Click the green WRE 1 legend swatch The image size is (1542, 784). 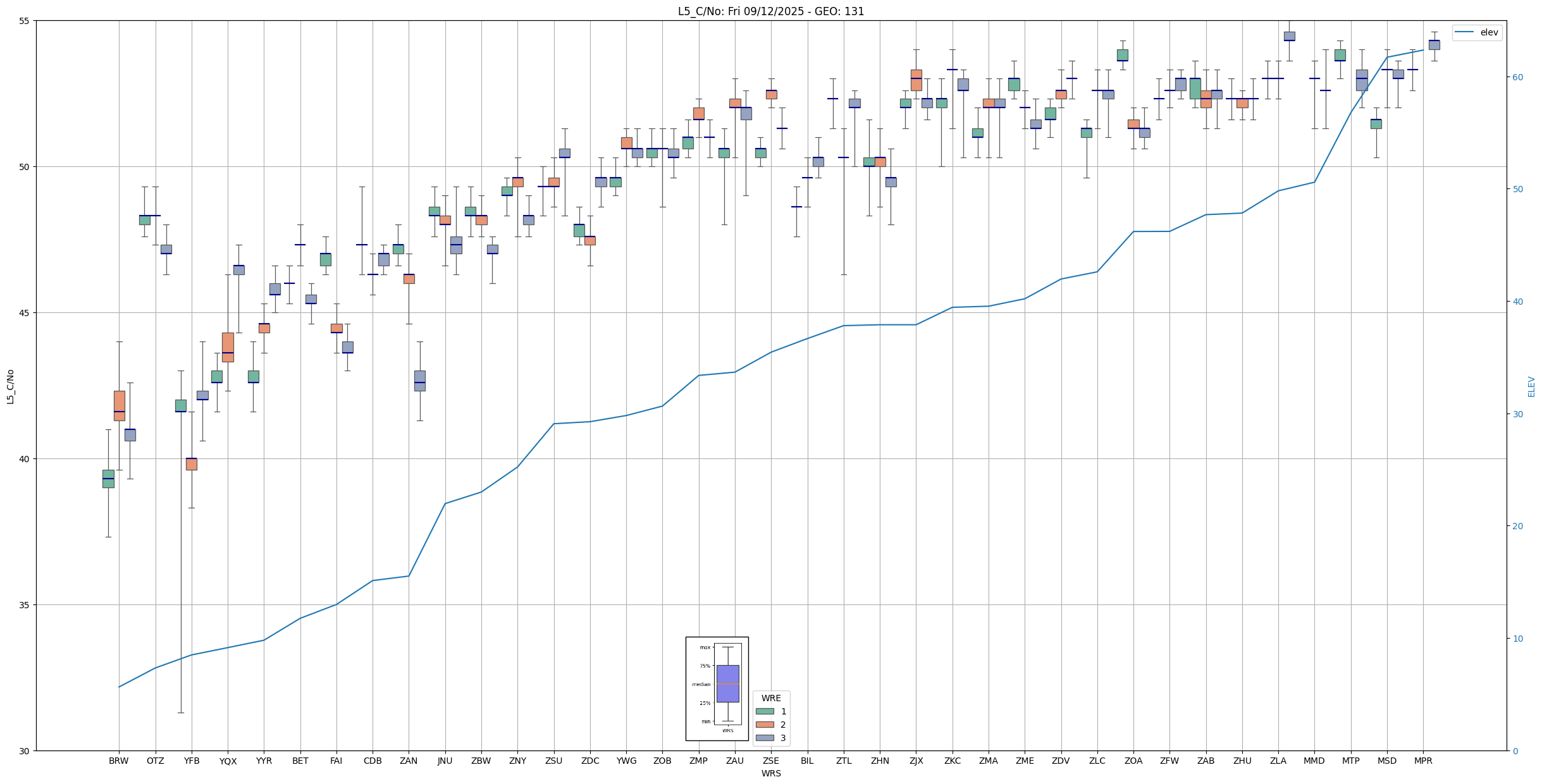pos(765,711)
